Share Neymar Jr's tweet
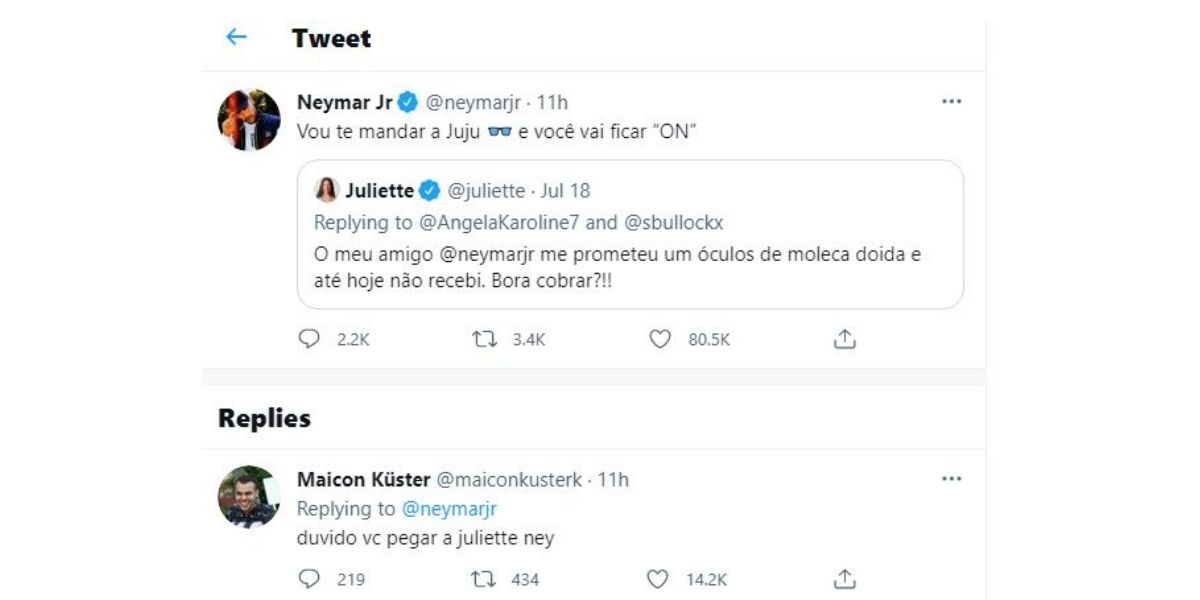The width and height of the screenshot is (1200, 600). [845, 340]
